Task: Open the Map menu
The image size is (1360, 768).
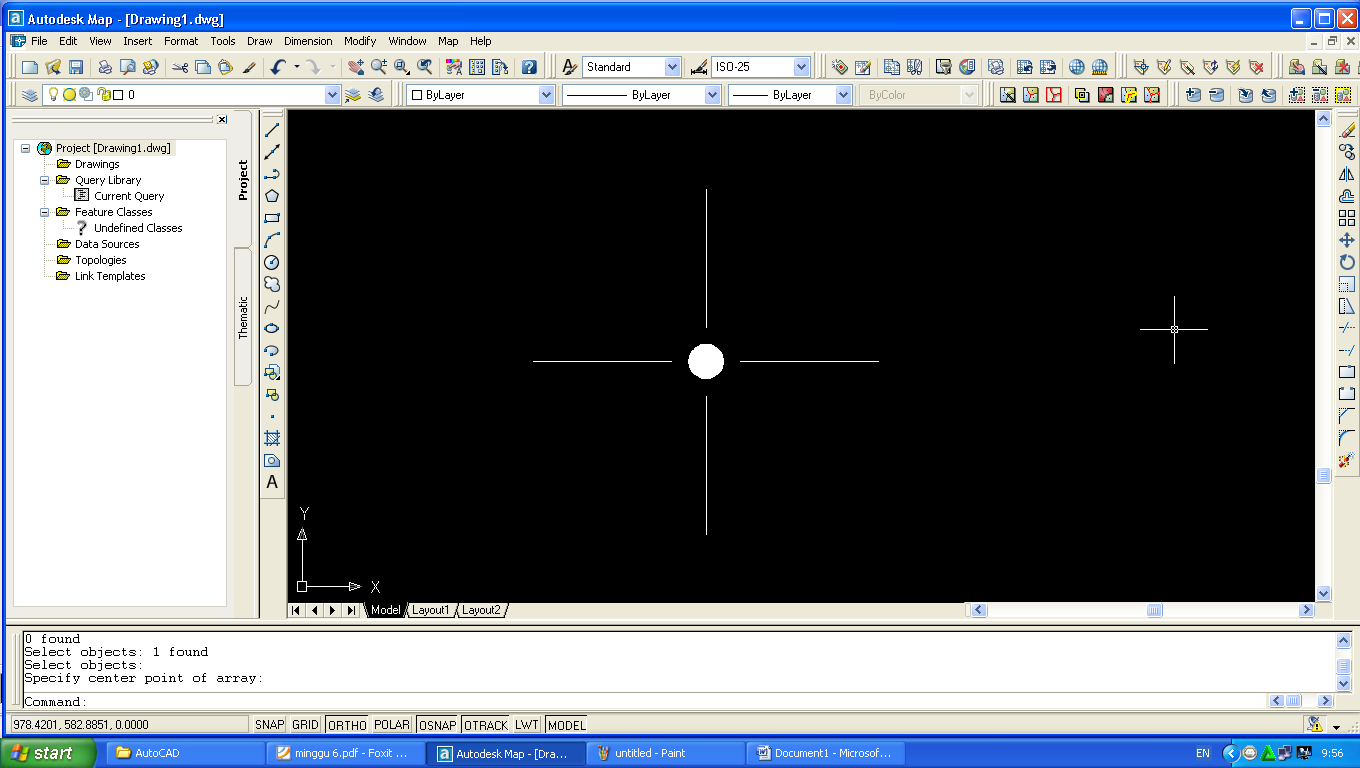Action: click(x=448, y=41)
